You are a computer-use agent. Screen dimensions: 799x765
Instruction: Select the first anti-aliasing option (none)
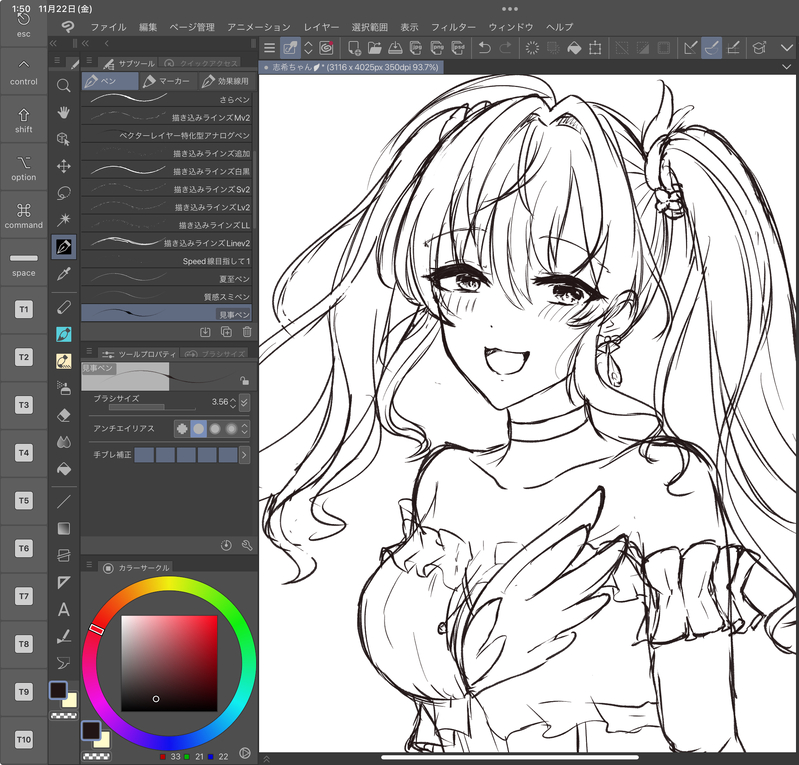[182, 429]
